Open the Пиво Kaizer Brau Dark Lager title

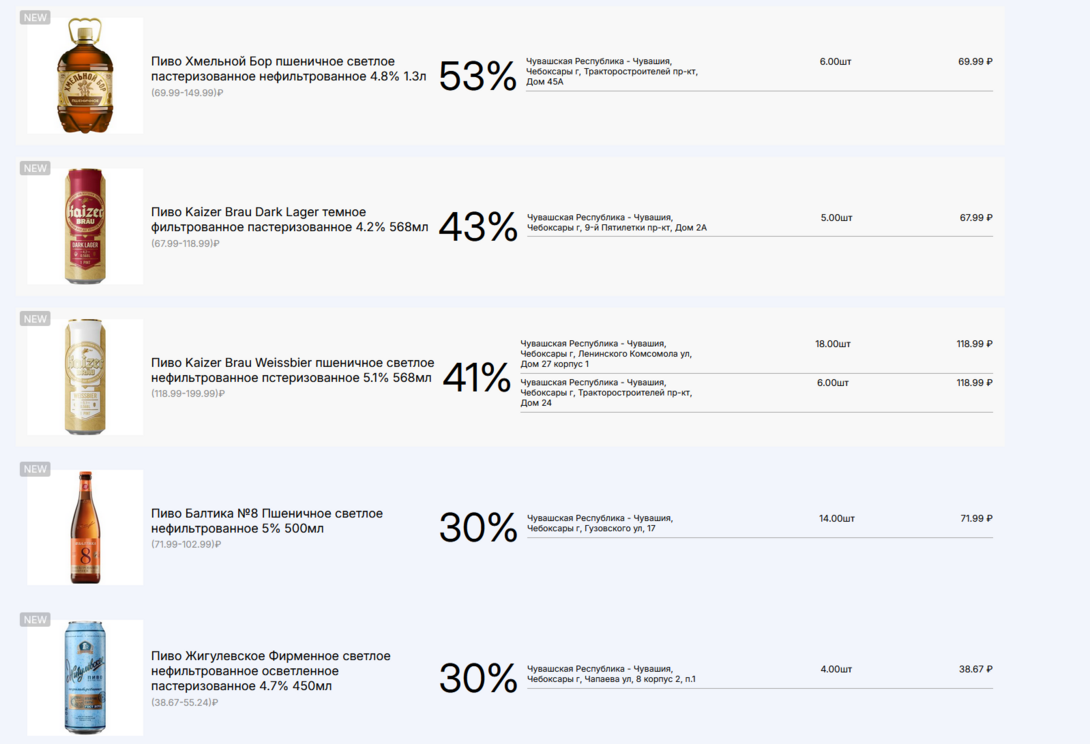point(289,219)
